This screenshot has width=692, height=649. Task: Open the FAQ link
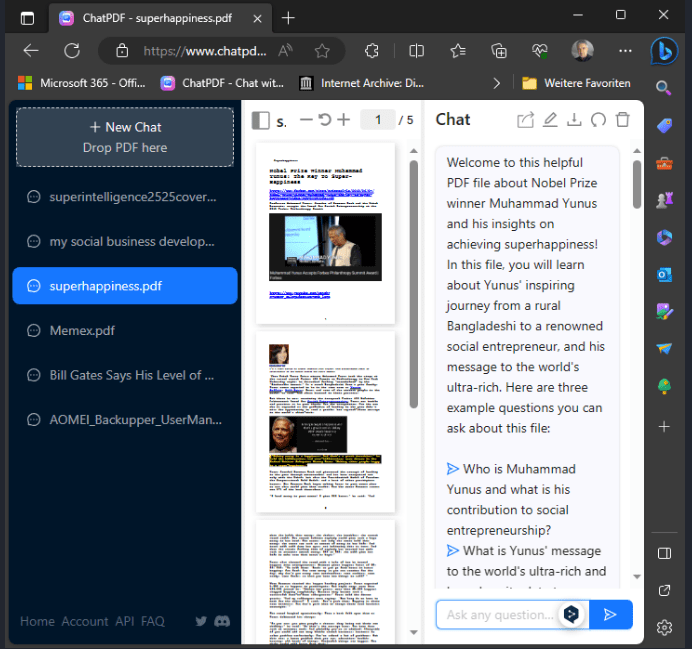click(x=152, y=621)
